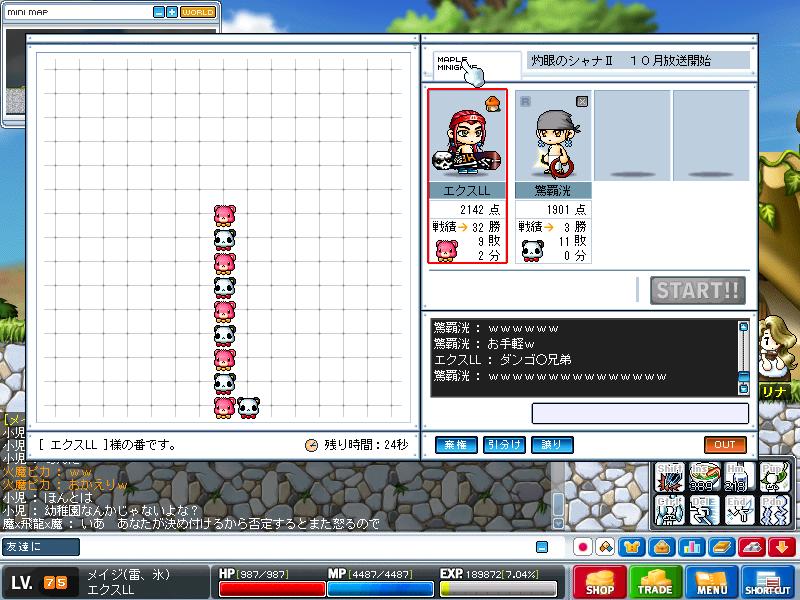
Task: Open the TRADE button
Action: point(655,582)
